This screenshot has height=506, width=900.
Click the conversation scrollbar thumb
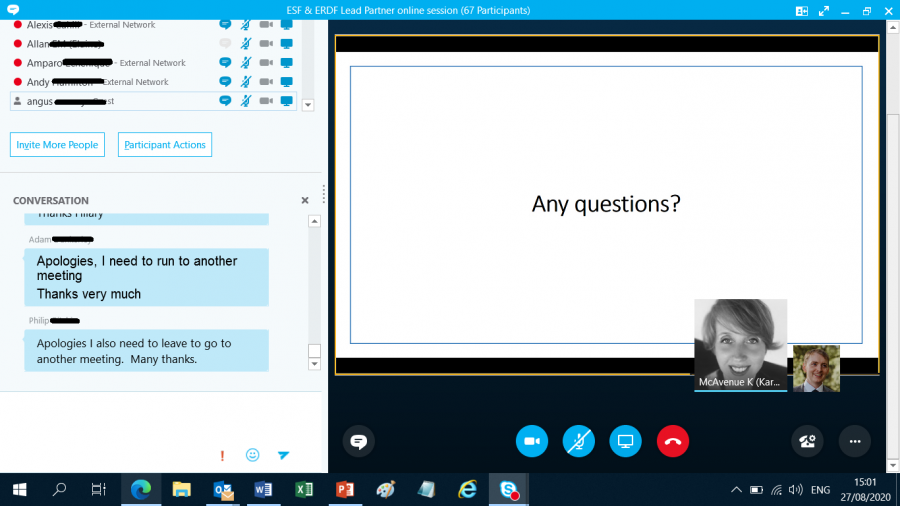coord(314,351)
